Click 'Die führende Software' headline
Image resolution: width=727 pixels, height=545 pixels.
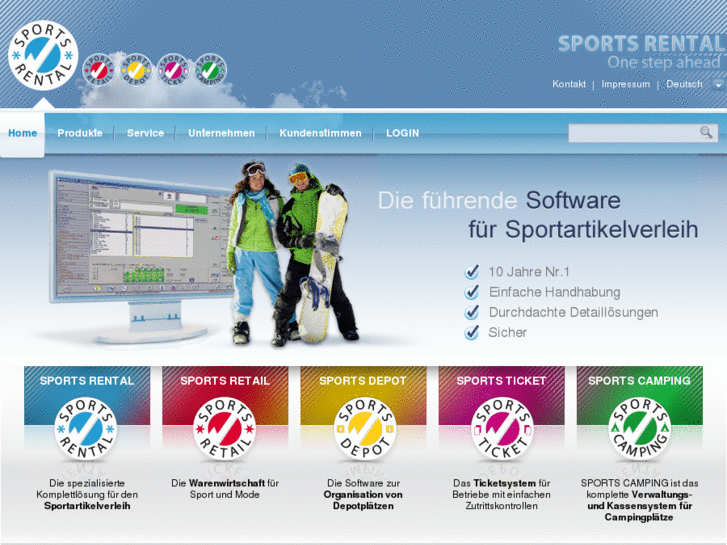tap(499, 200)
